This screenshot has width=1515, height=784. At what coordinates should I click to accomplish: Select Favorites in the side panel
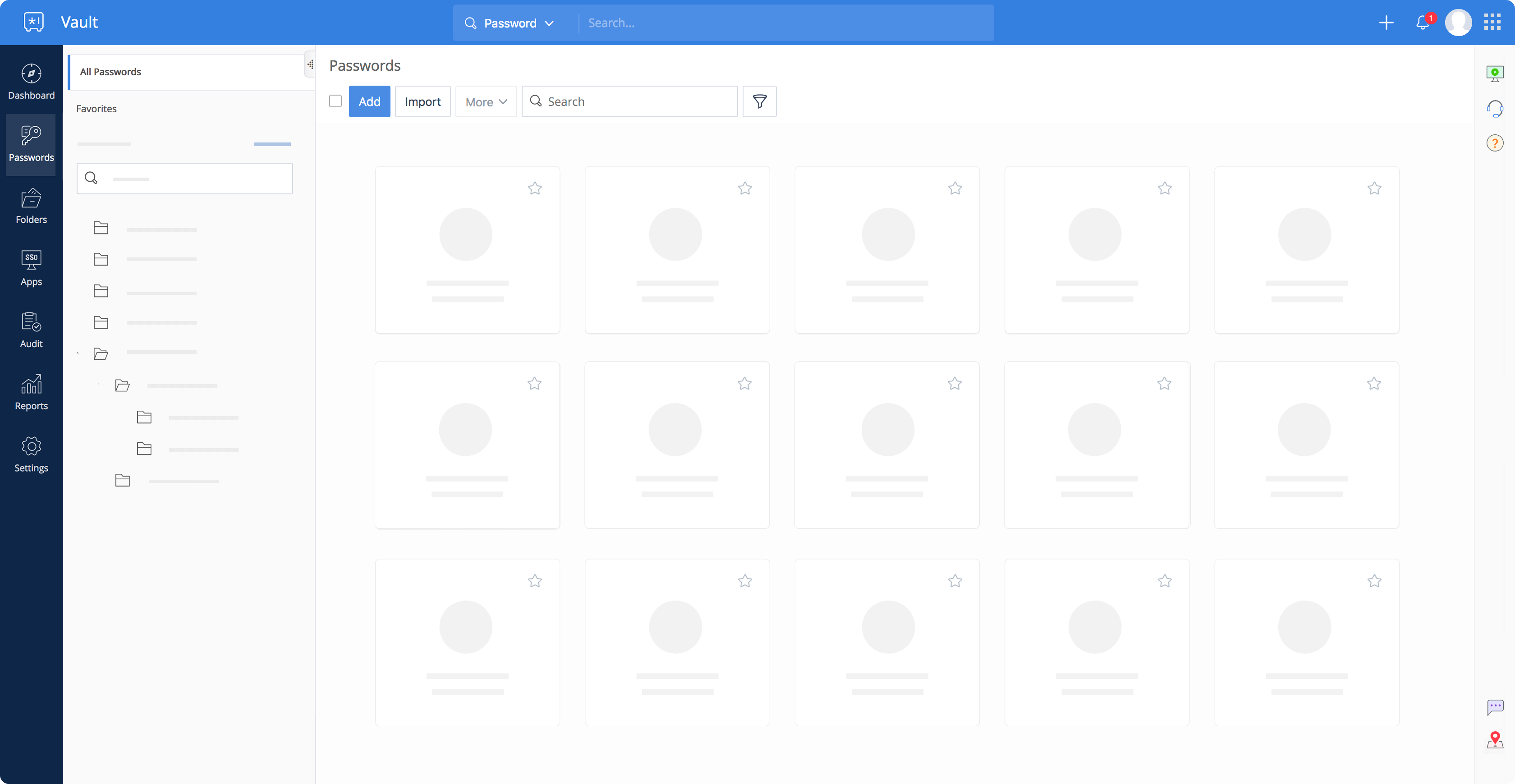pos(96,109)
